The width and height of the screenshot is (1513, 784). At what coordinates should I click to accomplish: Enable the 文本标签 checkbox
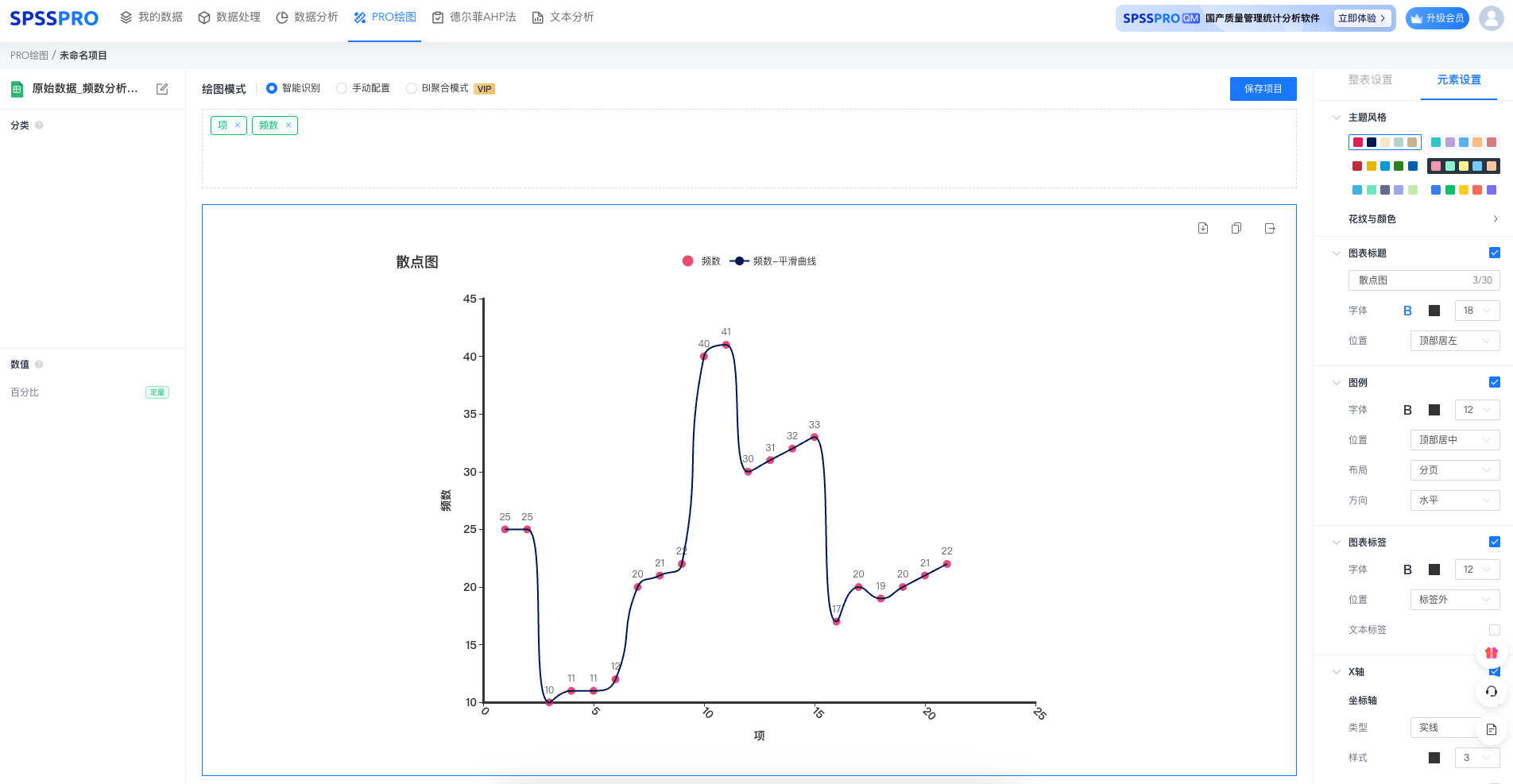pyautogui.click(x=1494, y=630)
